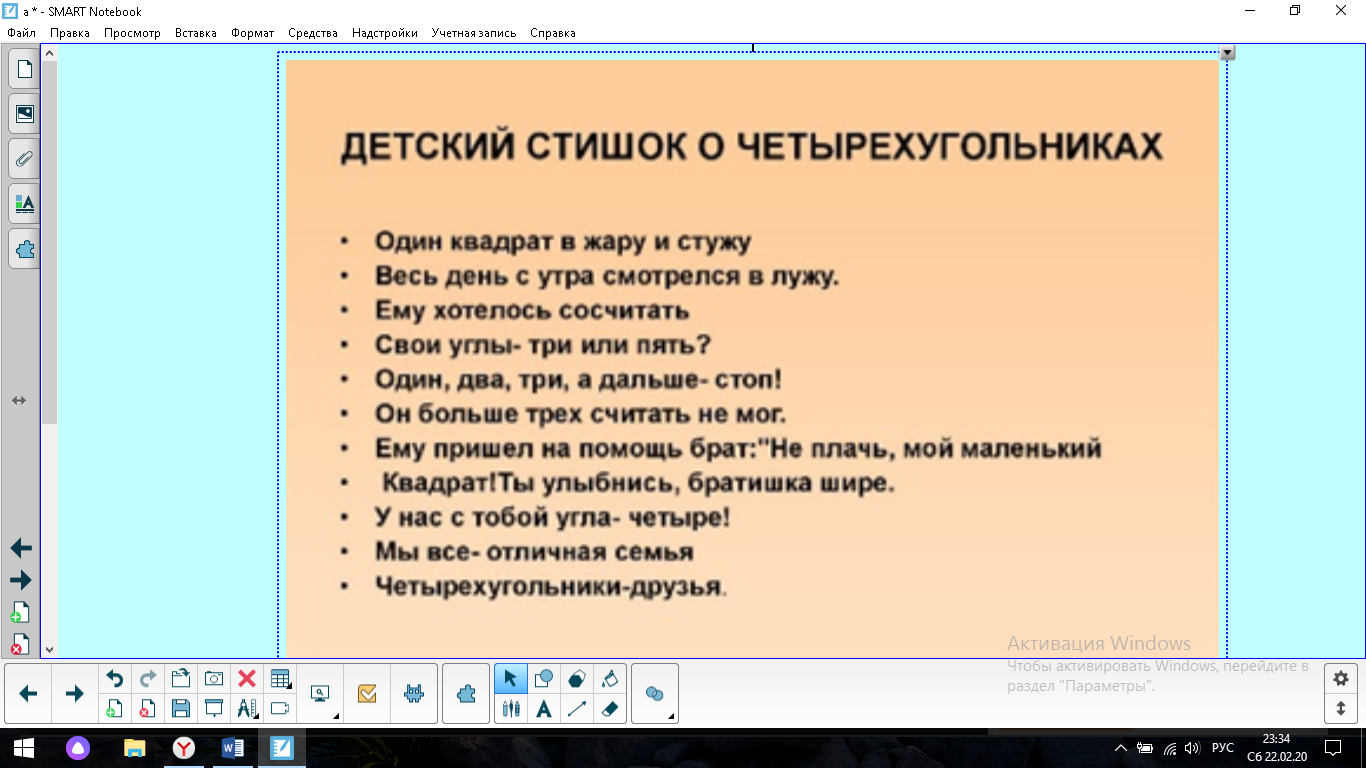Image resolution: width=1366 pixels, height=768 pixels.
Task: Open the Формат menu
Action: point(252,33)
